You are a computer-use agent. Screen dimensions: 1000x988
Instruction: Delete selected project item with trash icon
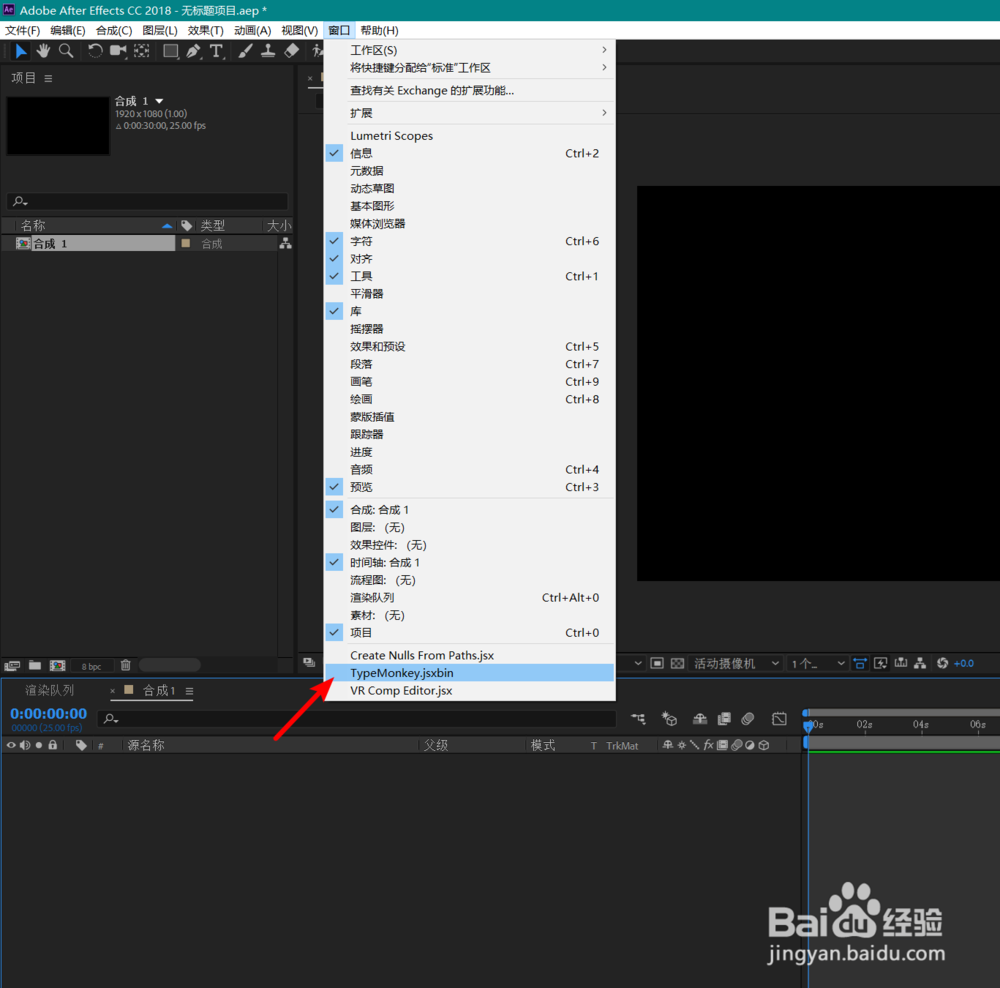(x=126, y=665)
